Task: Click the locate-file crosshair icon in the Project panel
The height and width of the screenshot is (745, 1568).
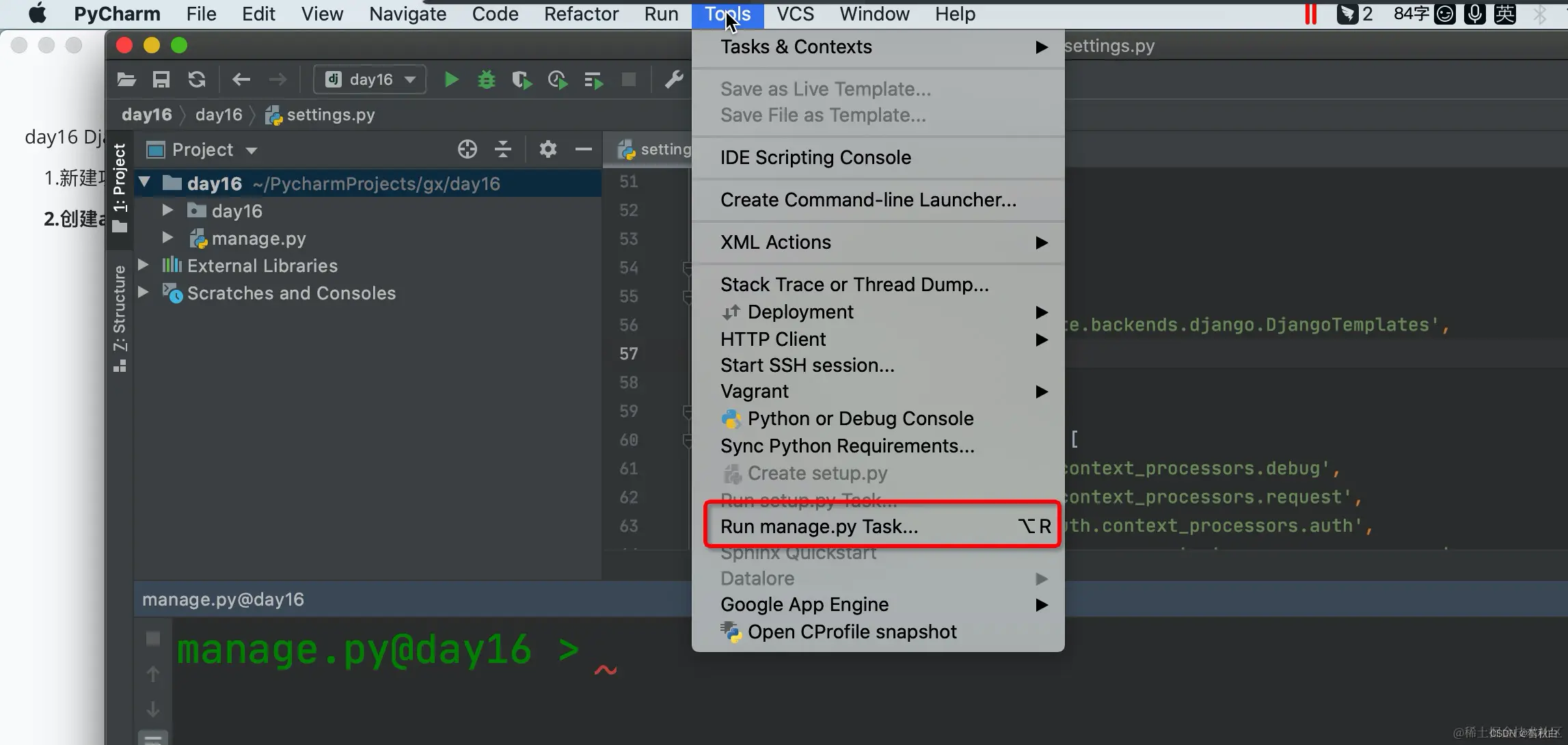Action: coord(468,149)
